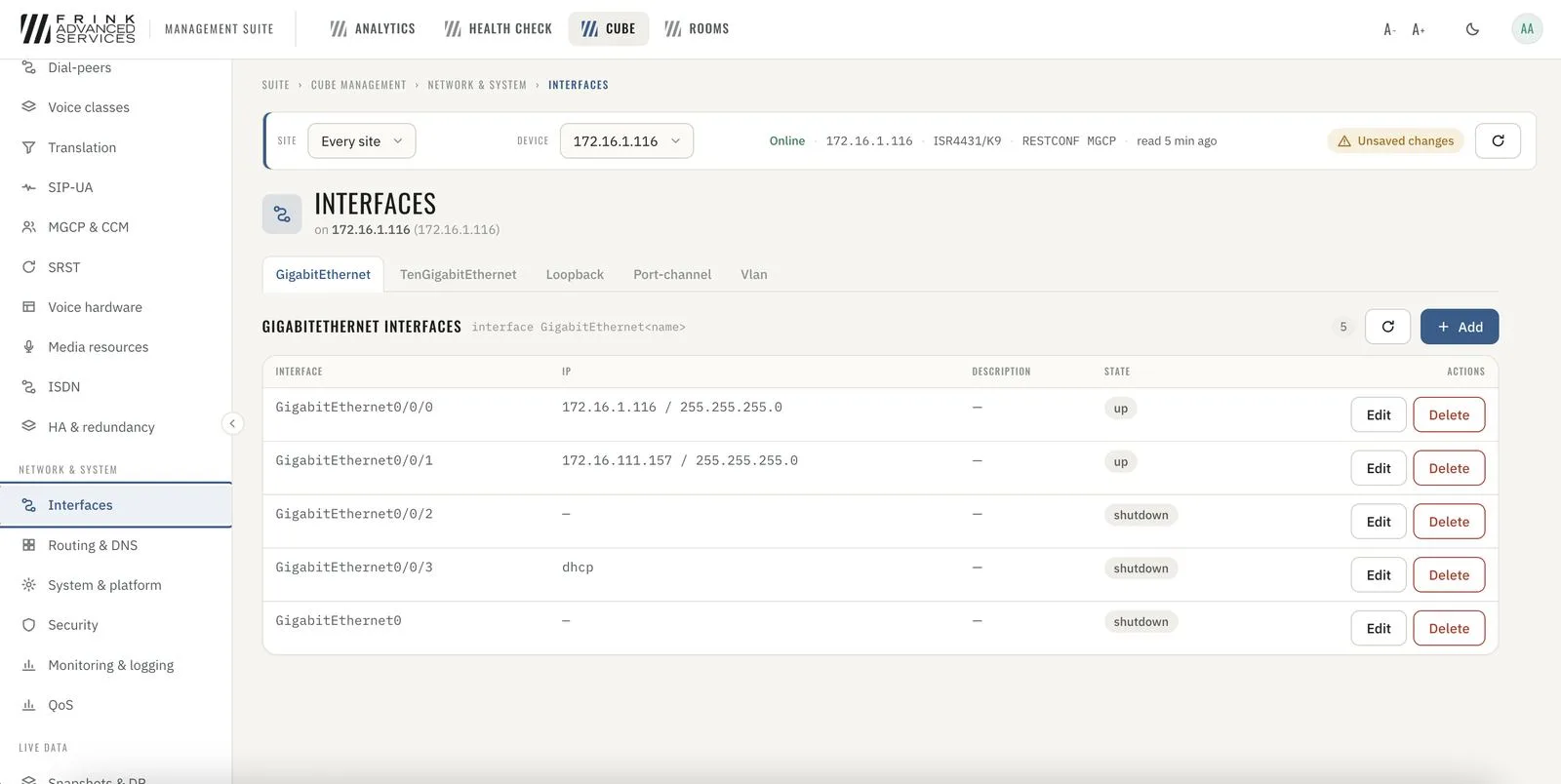
Task: Open QoS in the sidebar
Action: [x=115, y=705]
